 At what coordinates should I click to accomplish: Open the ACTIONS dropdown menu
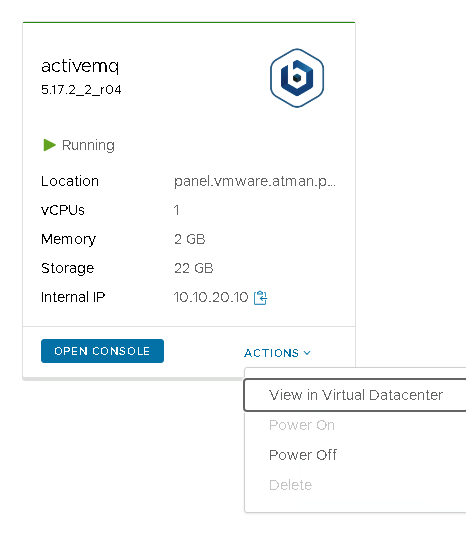coord(277,353)
